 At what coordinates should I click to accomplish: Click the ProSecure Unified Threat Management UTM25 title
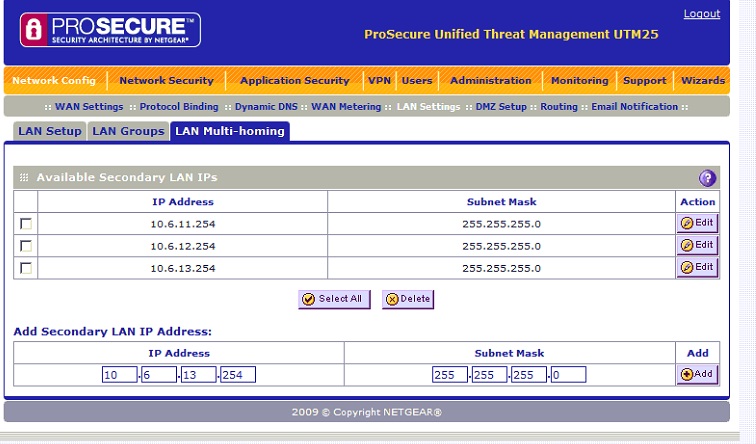pos(511,34)
